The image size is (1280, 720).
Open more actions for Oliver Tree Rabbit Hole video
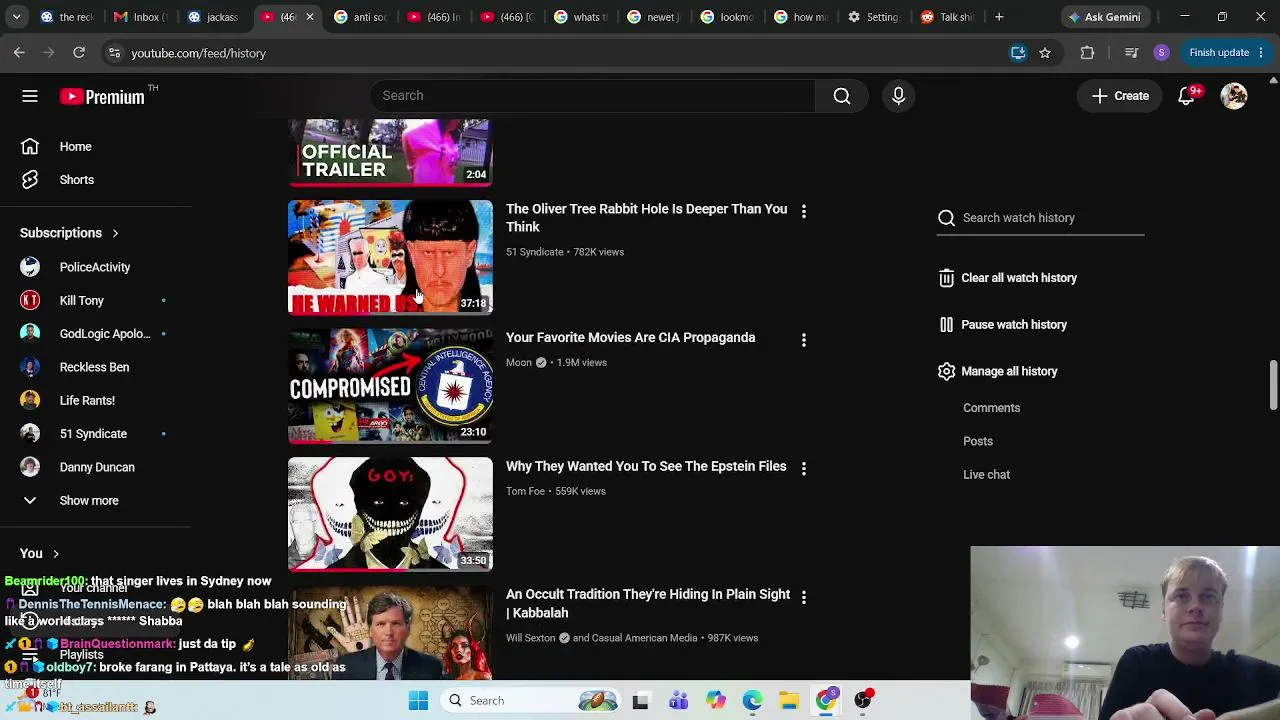803,211
